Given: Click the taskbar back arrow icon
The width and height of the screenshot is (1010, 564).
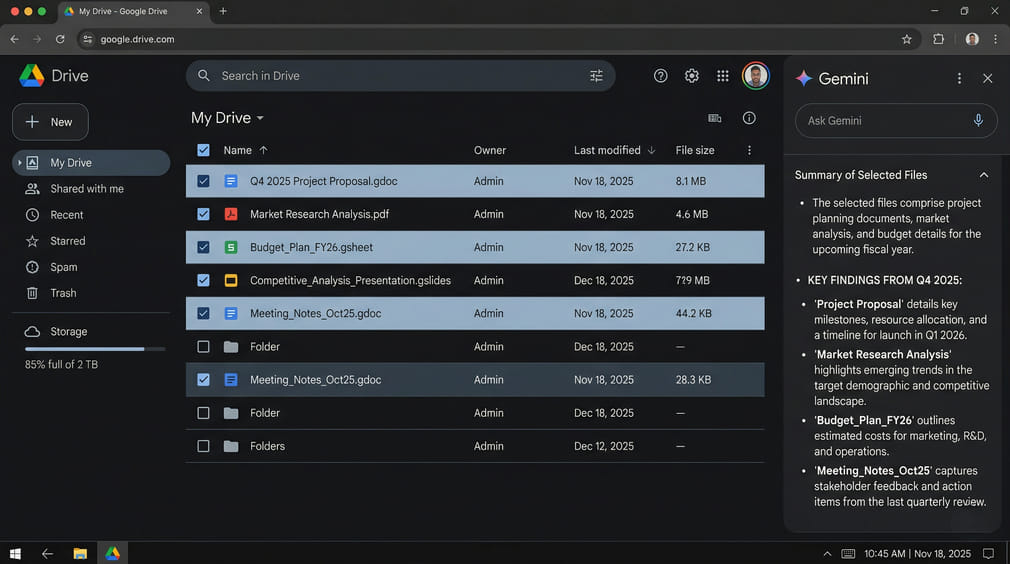Looking at the screenshot, I should coord(48,554).
